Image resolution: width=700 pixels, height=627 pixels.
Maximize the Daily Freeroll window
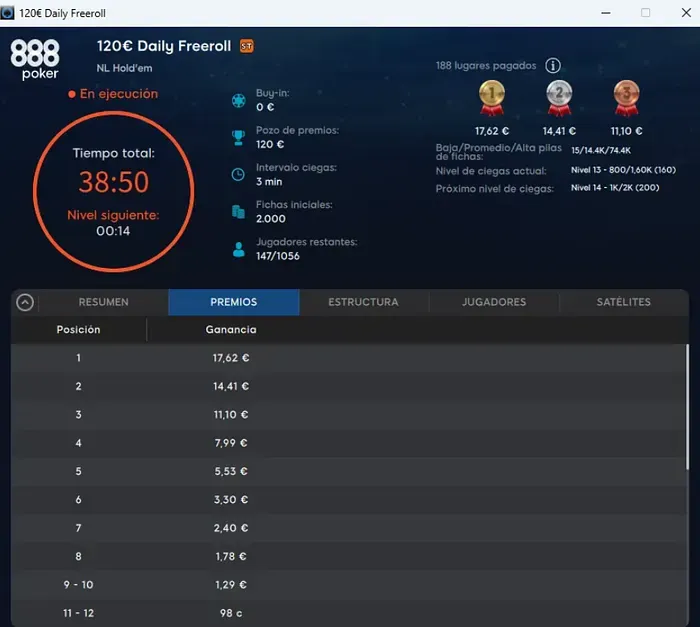(x=646, y=13)
